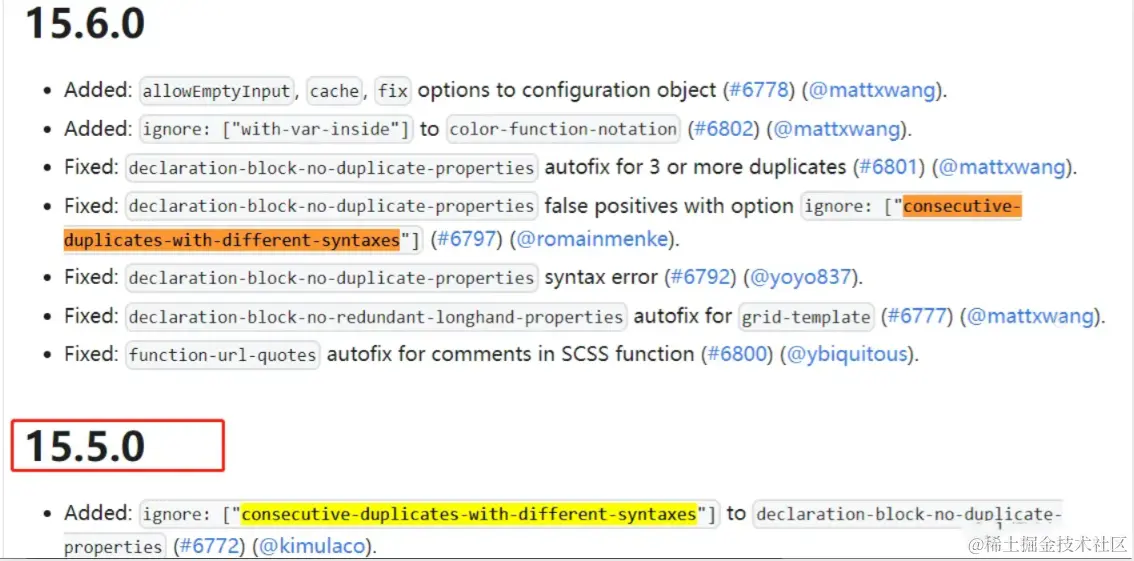This screenshot has height=561, width=1134.
Task: Click the color-function-notation rule name
Action: [x=563, y=129]
